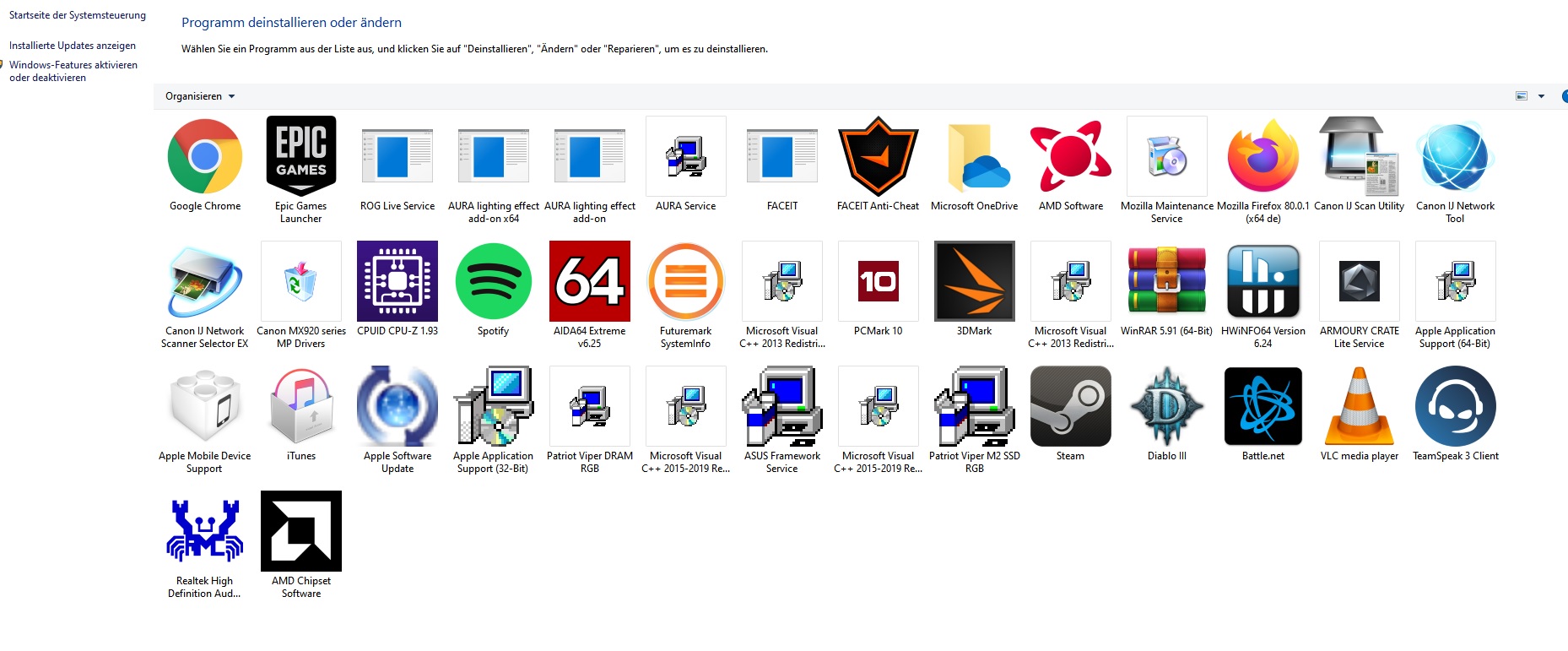Select the Epic Games Launcher icon

301,156
